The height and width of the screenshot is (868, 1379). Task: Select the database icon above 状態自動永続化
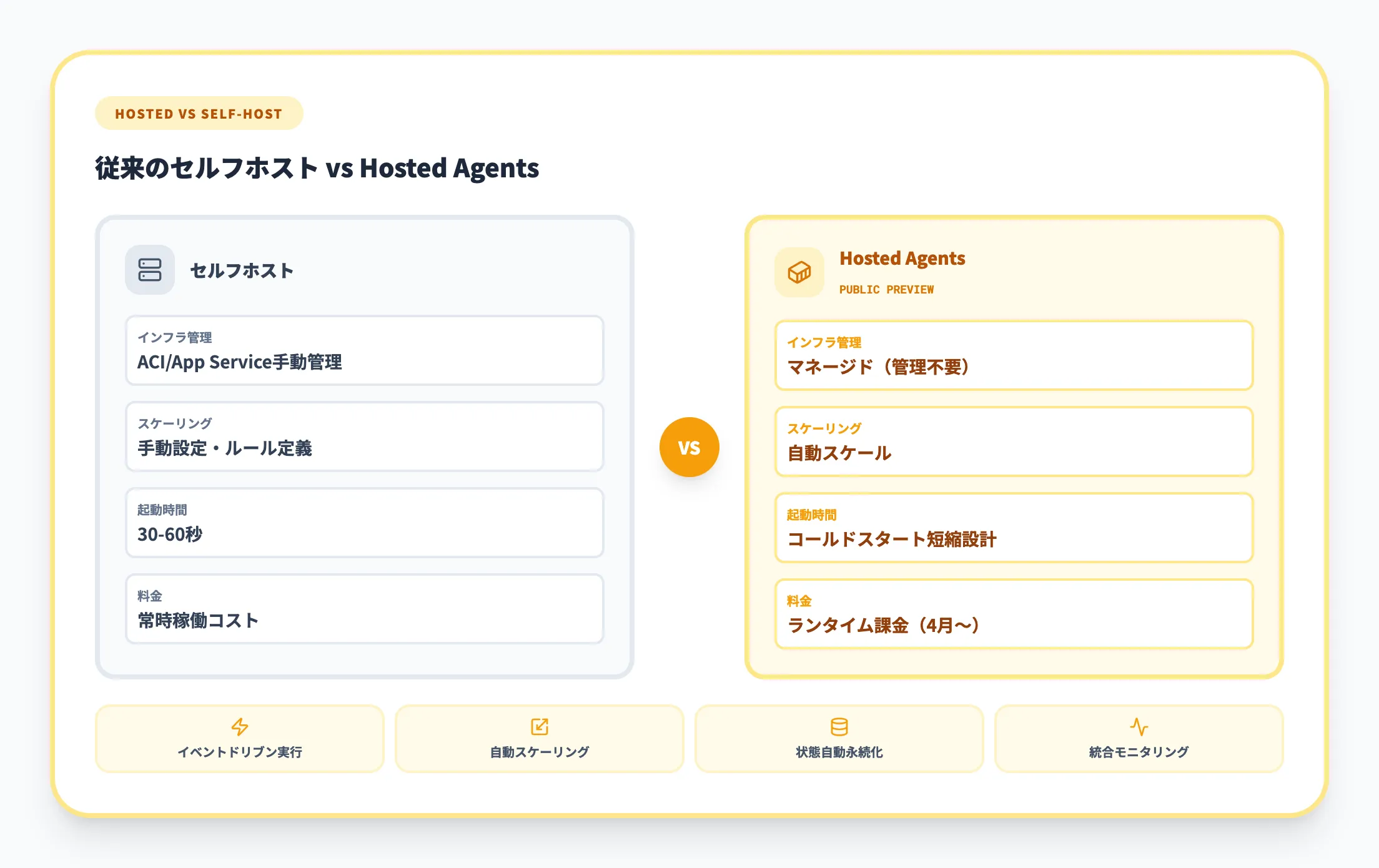click(839, 726)
